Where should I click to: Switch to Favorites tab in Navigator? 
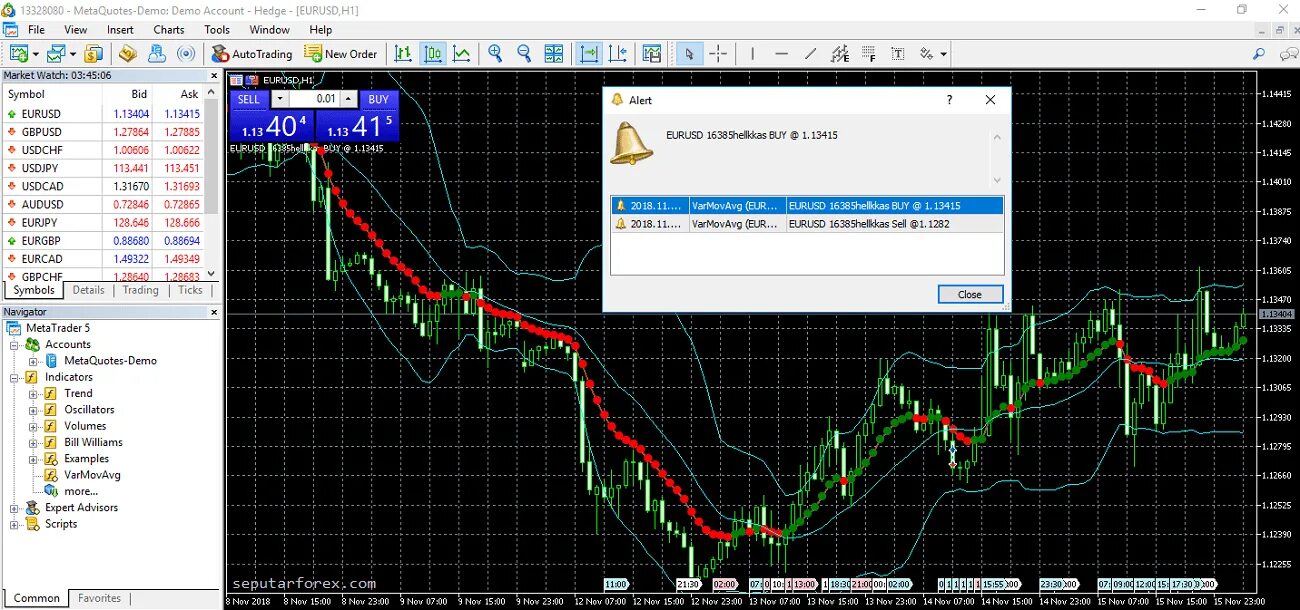[100, 598]
